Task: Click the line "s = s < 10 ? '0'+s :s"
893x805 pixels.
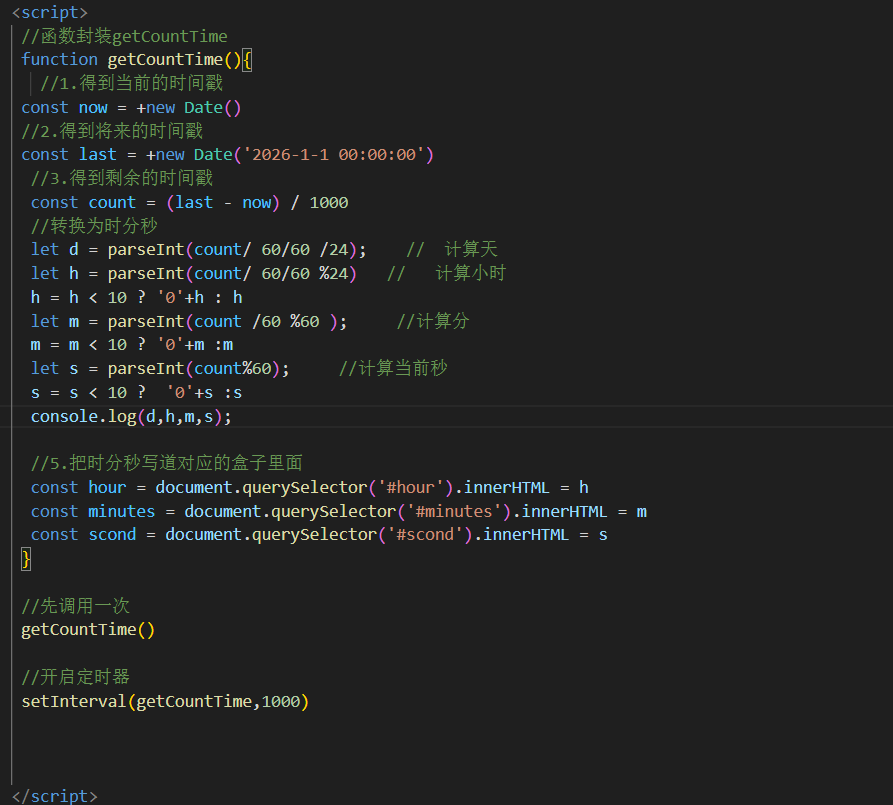Action: click(137, 393)
